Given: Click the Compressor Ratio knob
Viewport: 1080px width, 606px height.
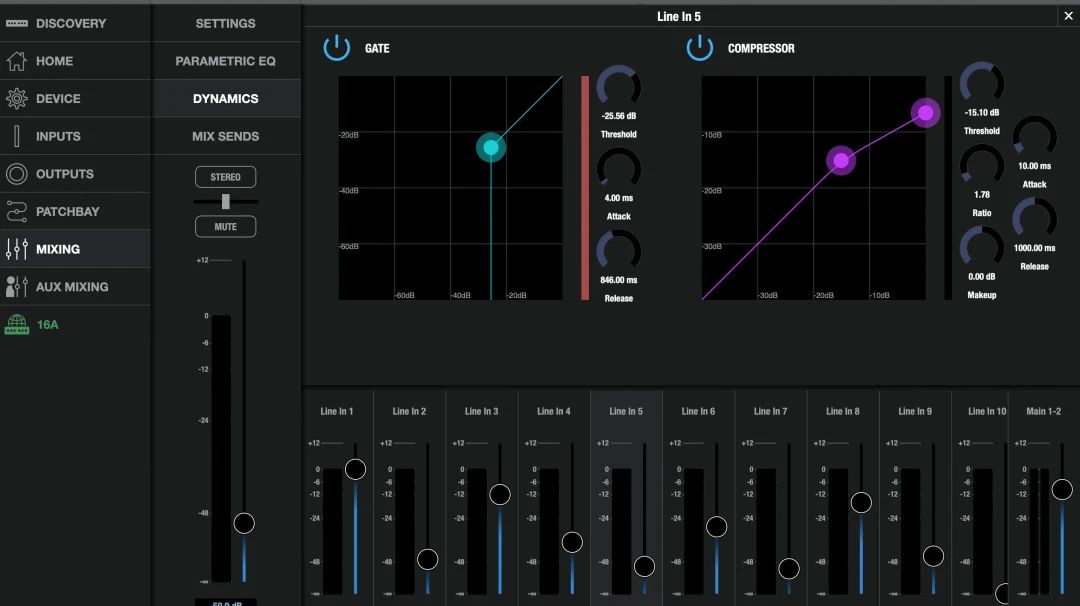Looking at the screenshot, I should (x=982, y=166).
